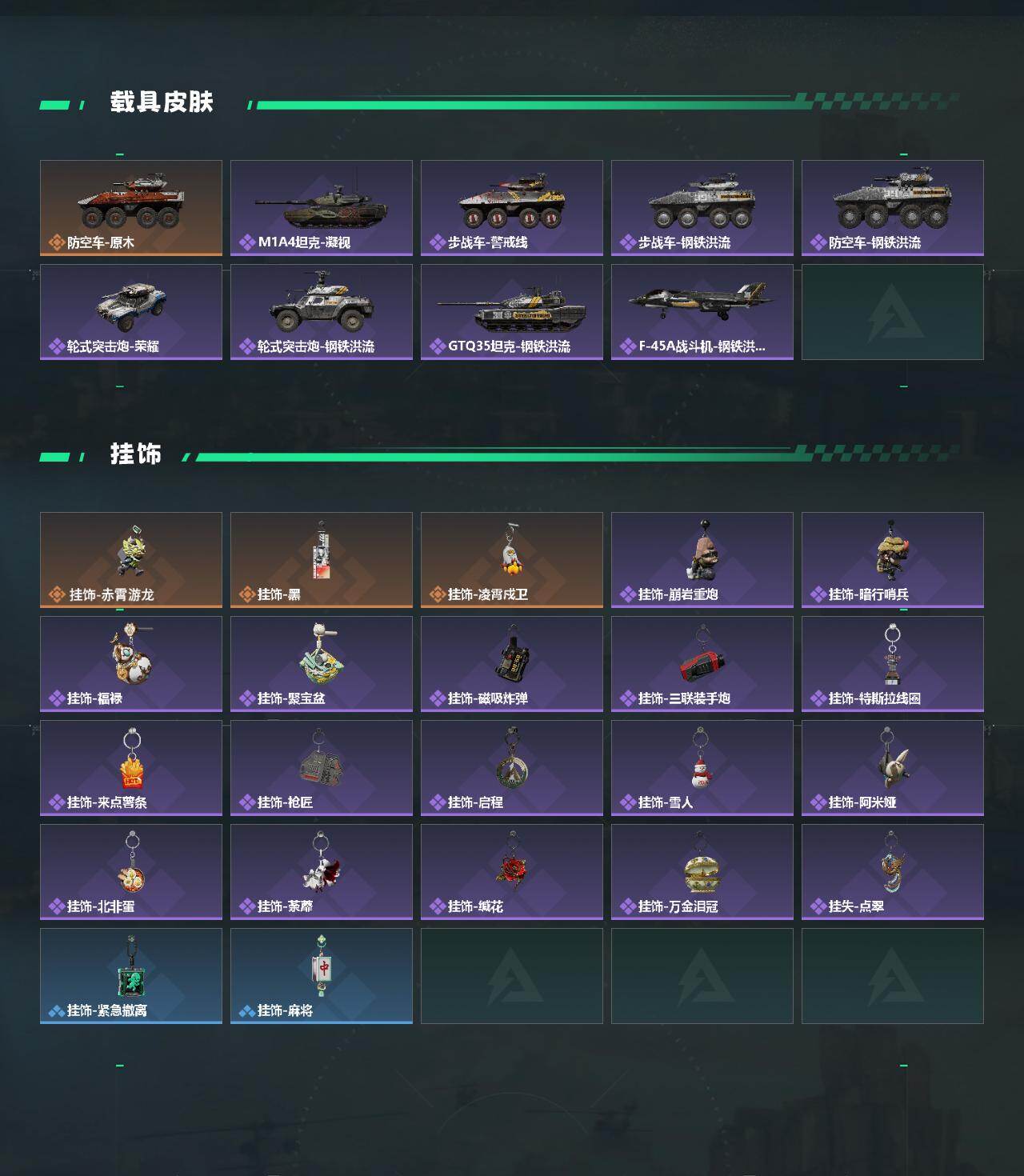
Task: Select the 挂饰-凌霄戍卫 rocket charm
Action: click(x=512, y=560)
